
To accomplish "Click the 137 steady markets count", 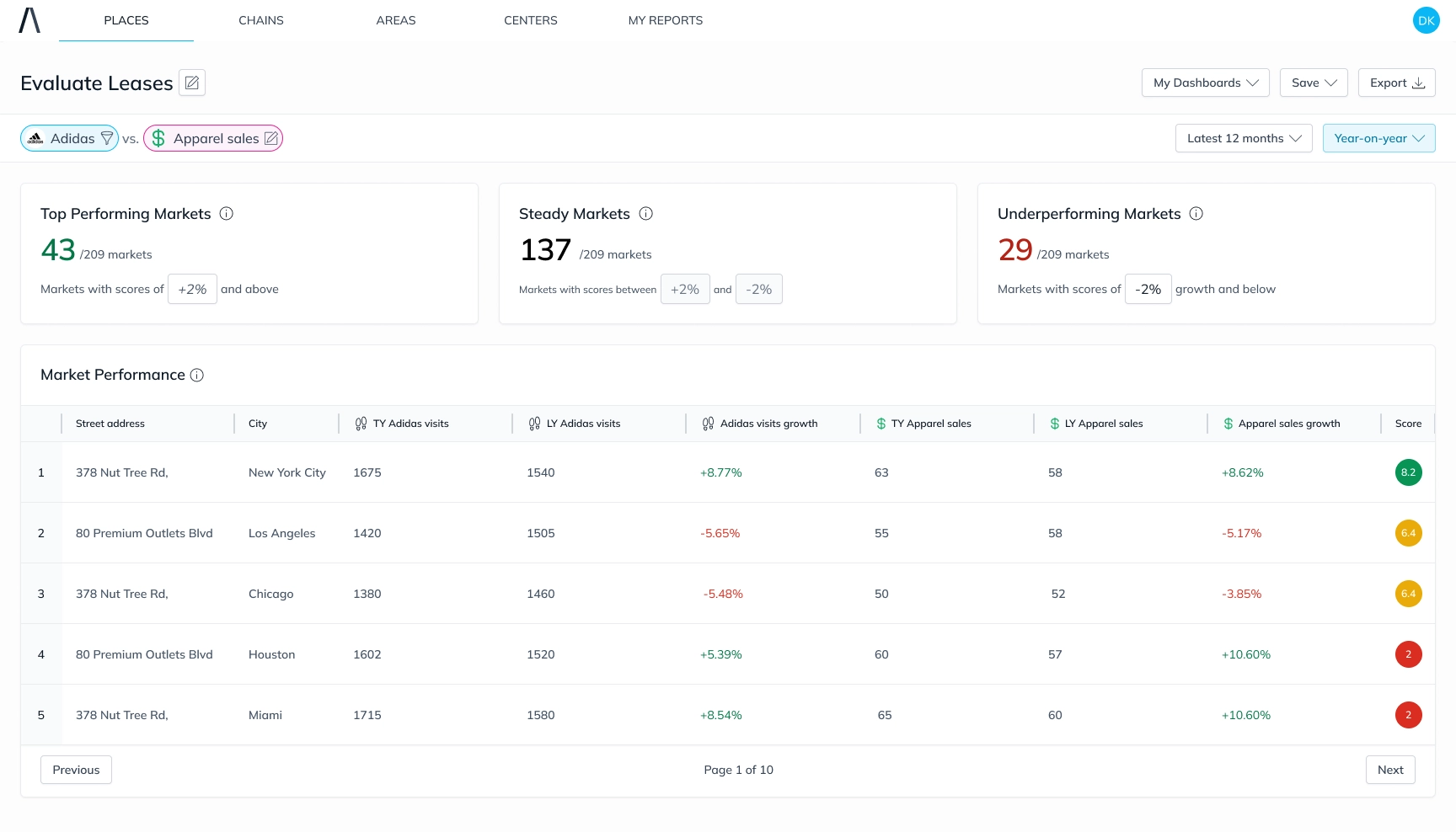I will pyautogui.click(x=546, y=250).
